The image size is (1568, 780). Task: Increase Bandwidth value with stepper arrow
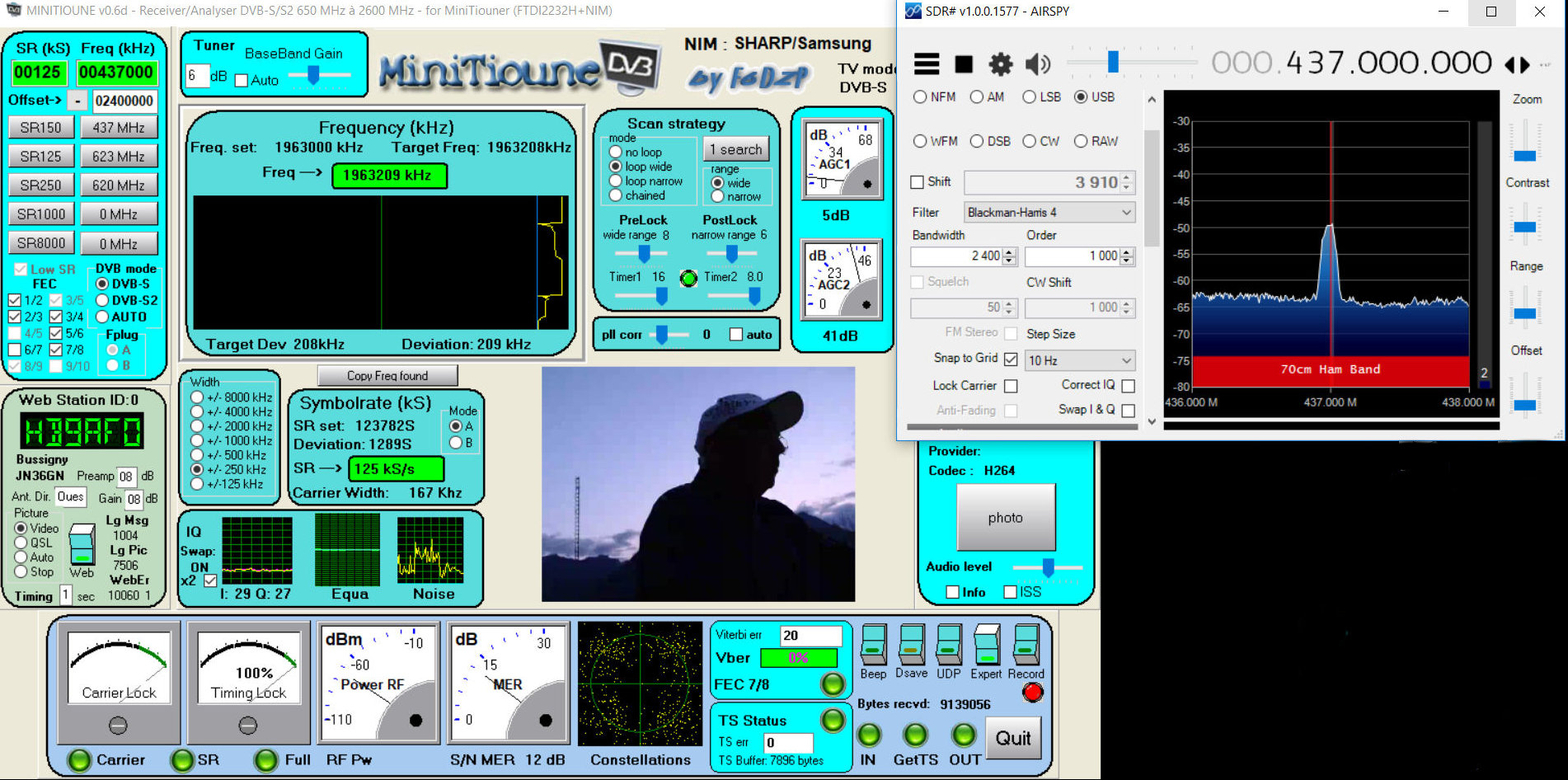(1010, 251)
